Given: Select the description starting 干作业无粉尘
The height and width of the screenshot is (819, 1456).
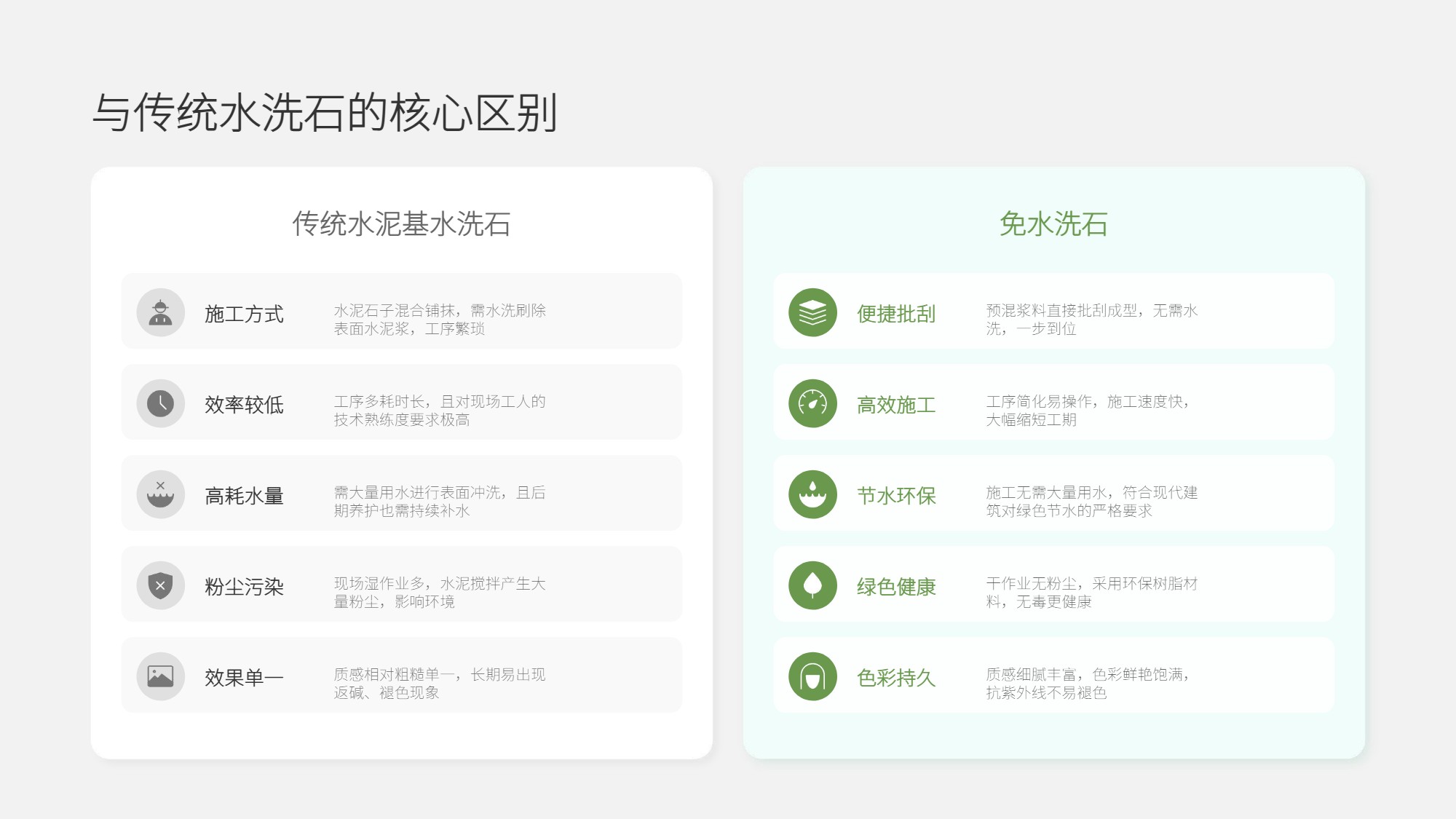Looking at the screenshot, I should 1092,593.
